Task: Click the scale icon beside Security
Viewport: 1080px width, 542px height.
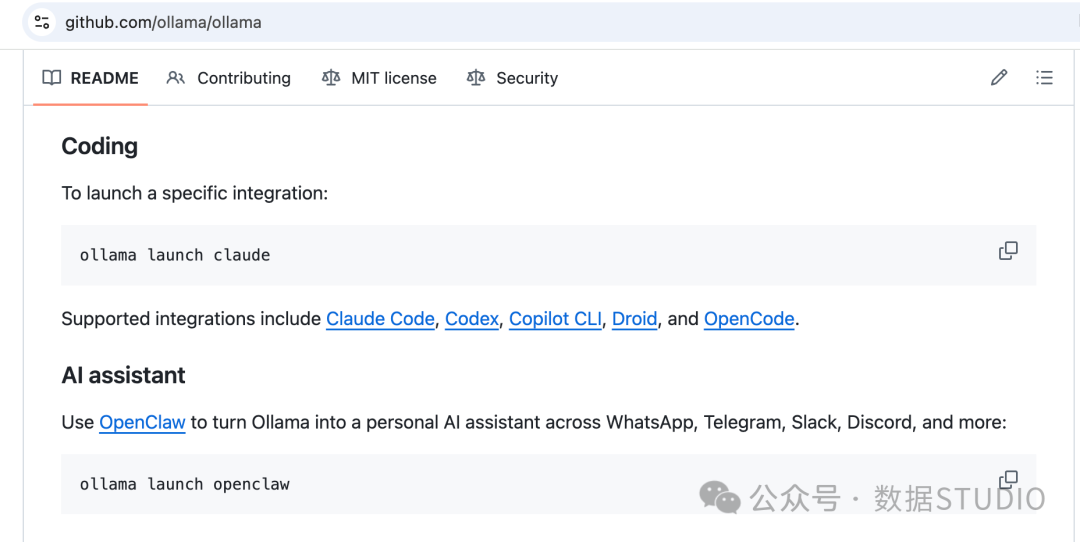Action: click(x=475, y=78)
